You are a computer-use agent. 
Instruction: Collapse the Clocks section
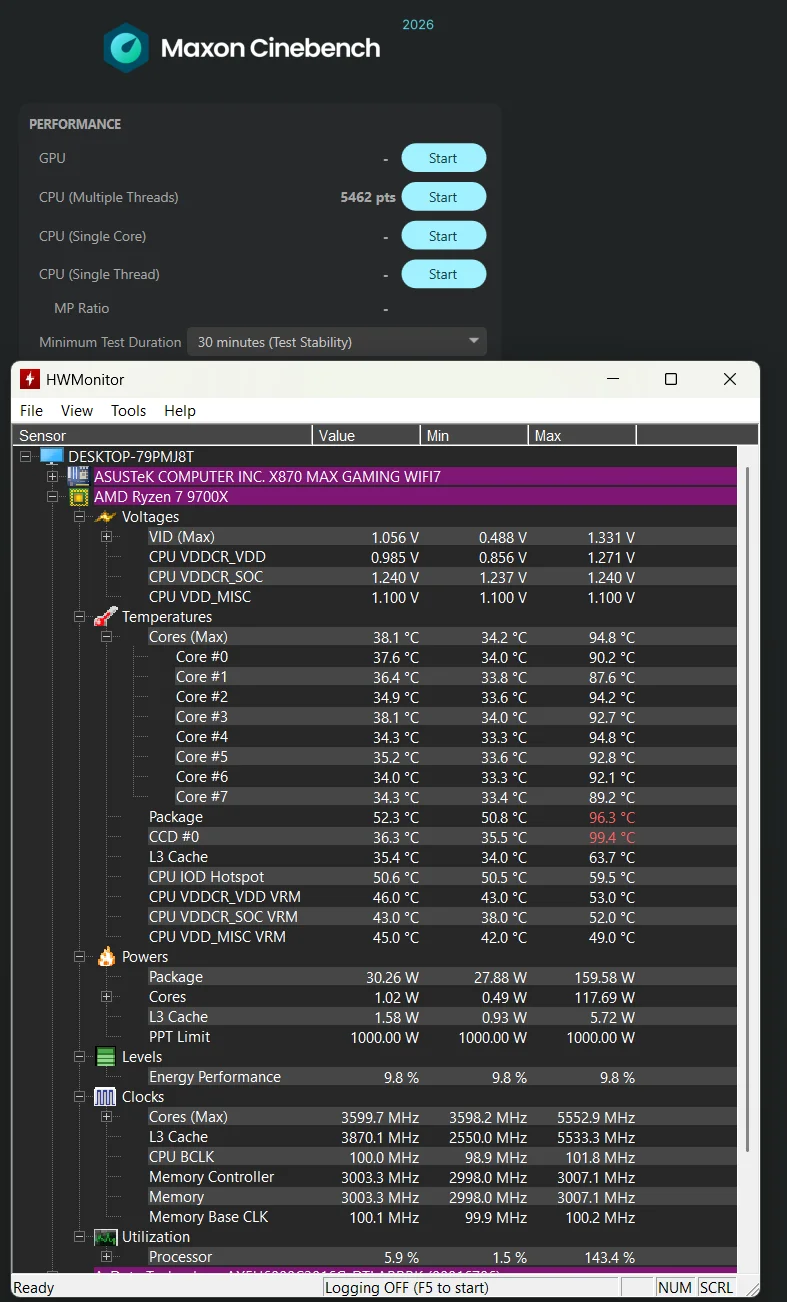[x=80, y=1097]
